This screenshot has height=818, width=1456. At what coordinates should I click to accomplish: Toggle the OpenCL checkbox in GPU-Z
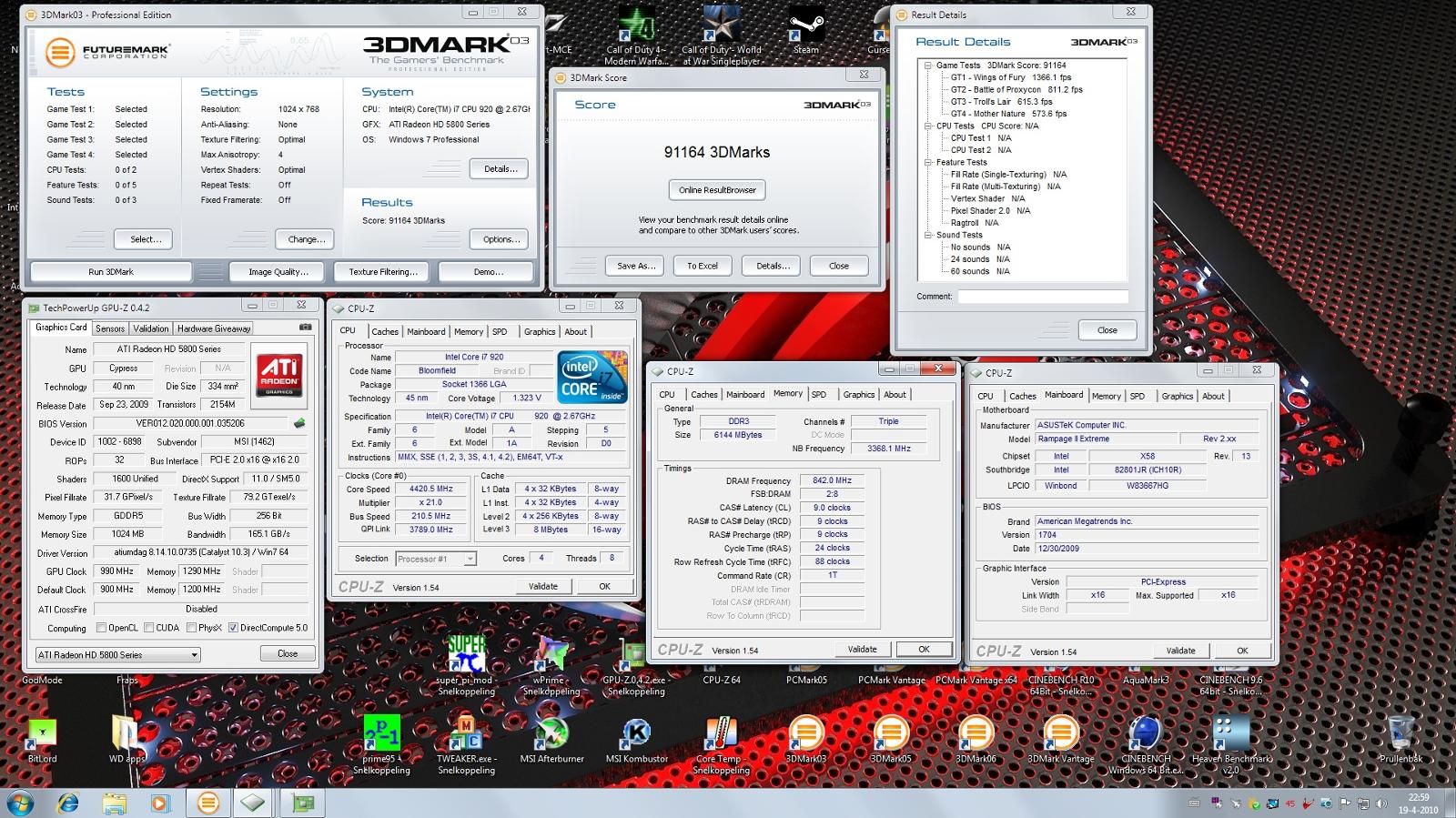102,628
